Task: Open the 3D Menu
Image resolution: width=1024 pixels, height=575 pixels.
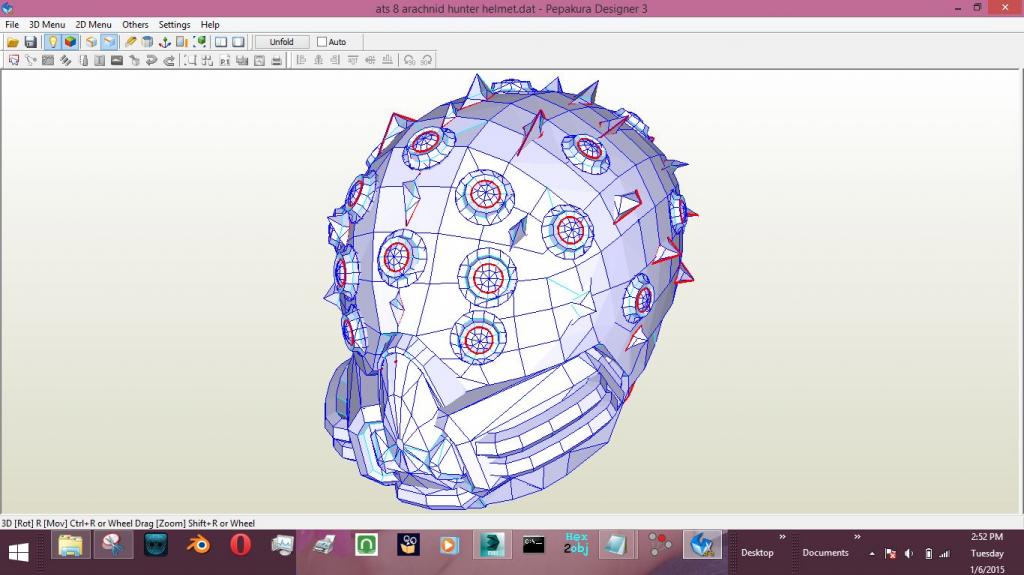Action: [x=46, y=25]
